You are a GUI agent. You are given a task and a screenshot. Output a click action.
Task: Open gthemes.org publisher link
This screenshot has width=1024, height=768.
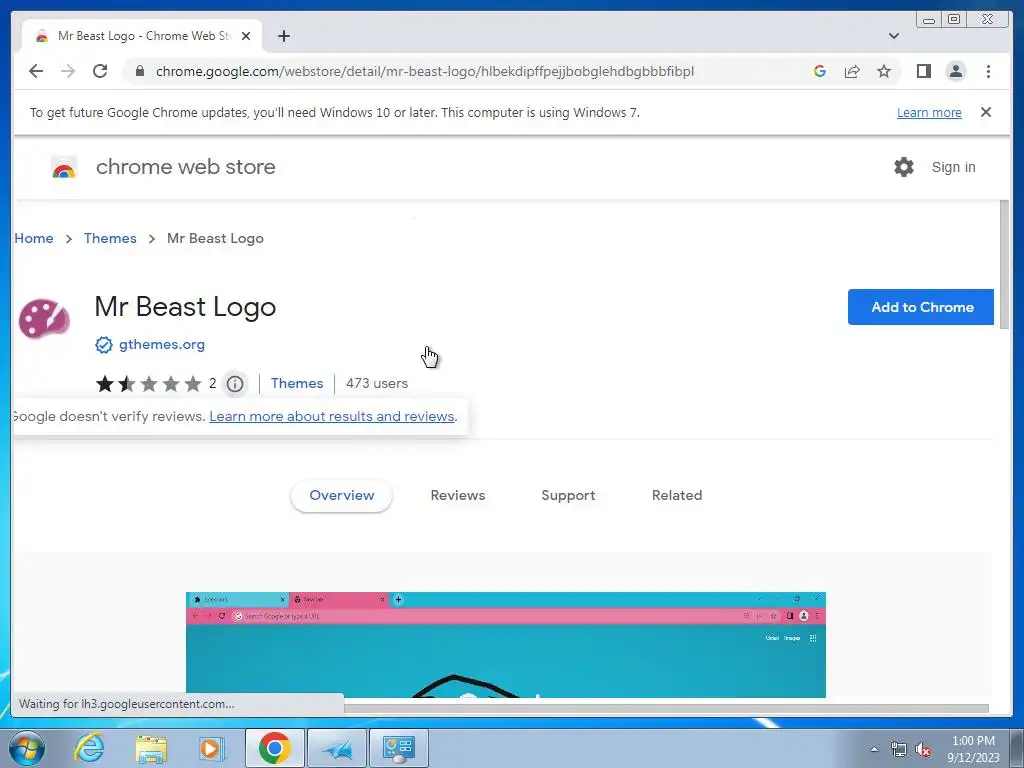click(161, 344)
